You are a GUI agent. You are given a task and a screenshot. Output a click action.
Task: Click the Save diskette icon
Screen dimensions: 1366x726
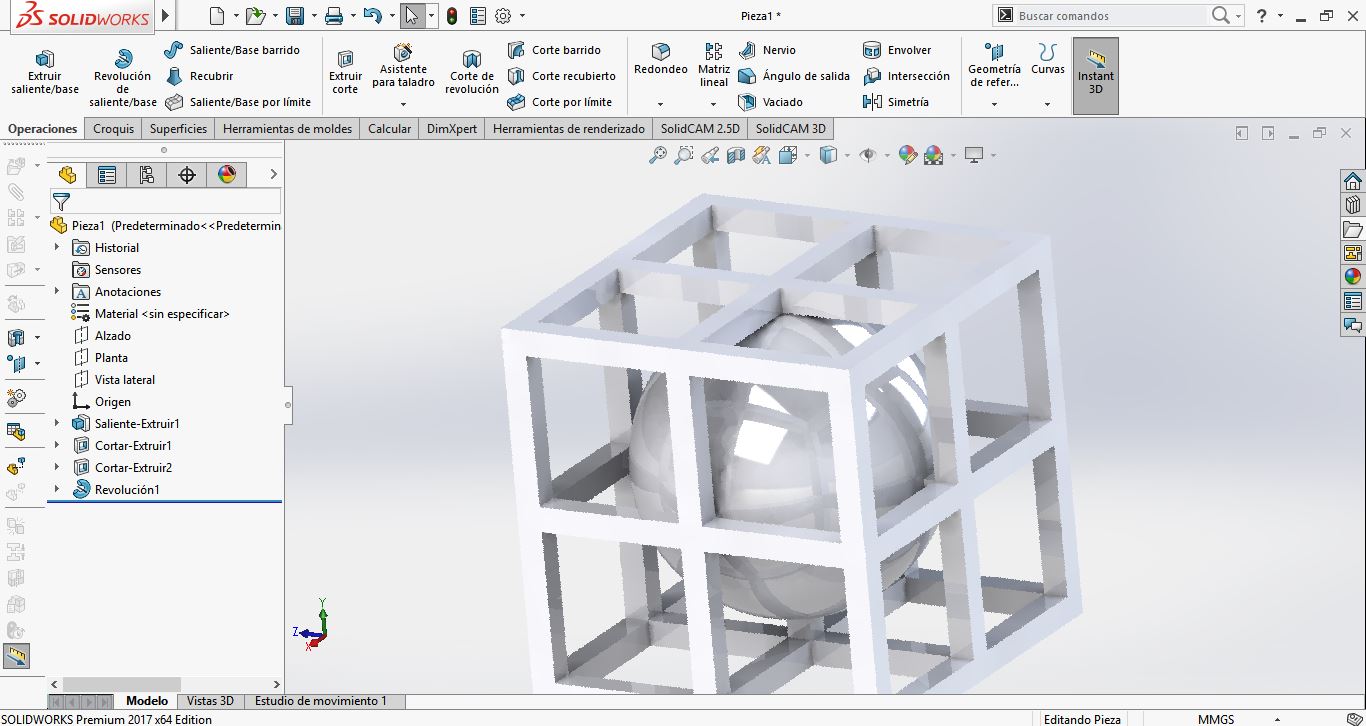(295, 16)
